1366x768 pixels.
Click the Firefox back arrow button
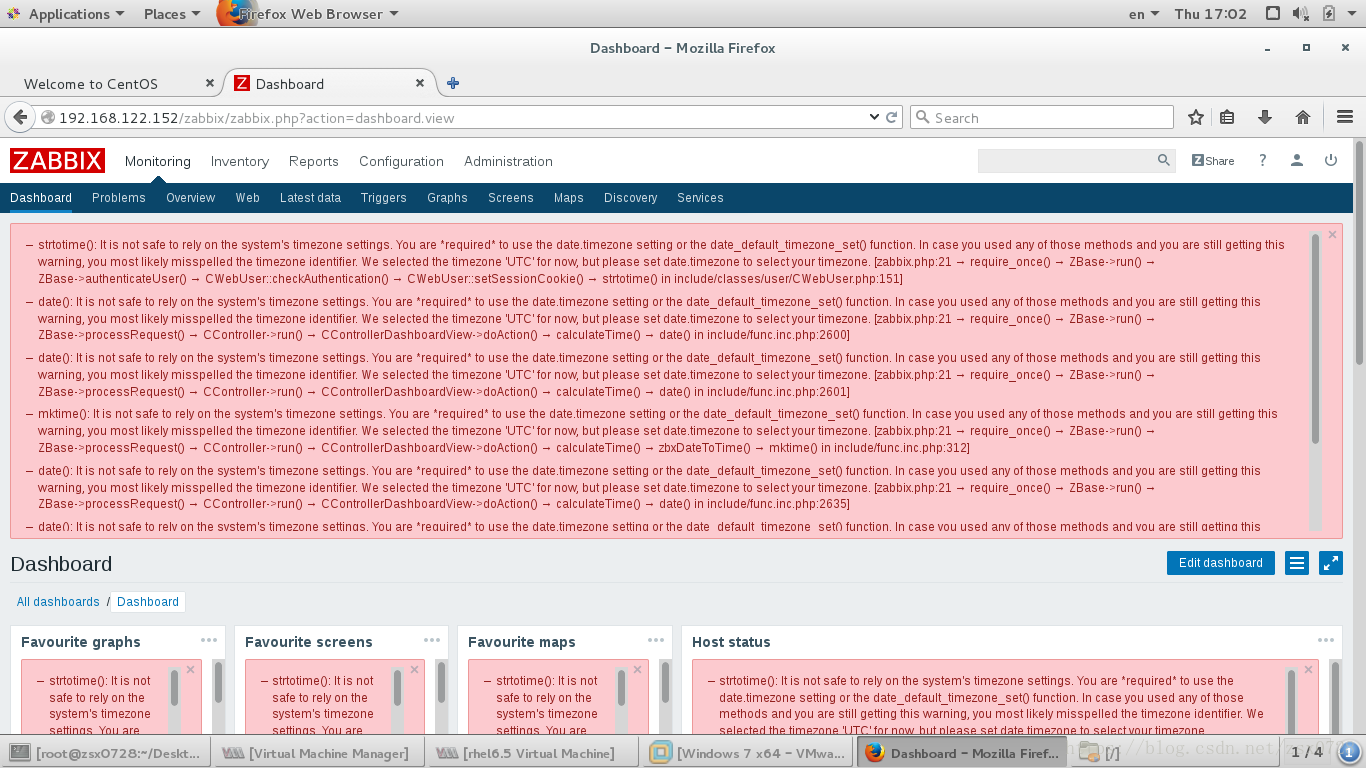coord(20,117)
